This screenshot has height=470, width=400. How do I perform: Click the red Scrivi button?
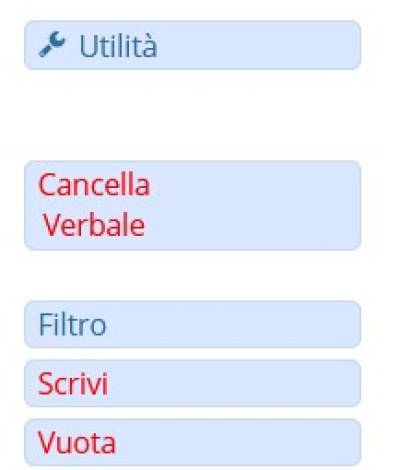[193, 383]
